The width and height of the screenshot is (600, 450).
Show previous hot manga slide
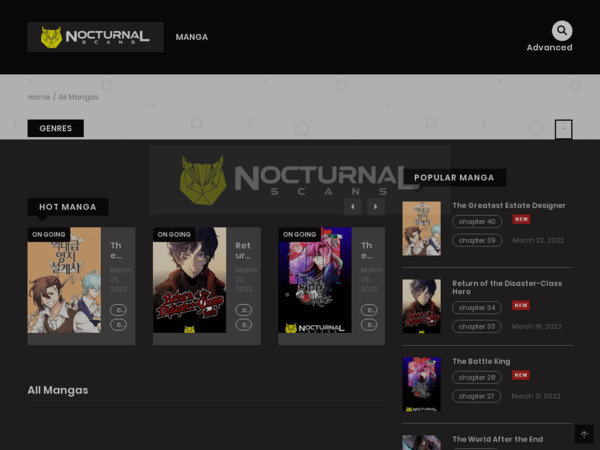pyautogui.click(x=352, y=207)
